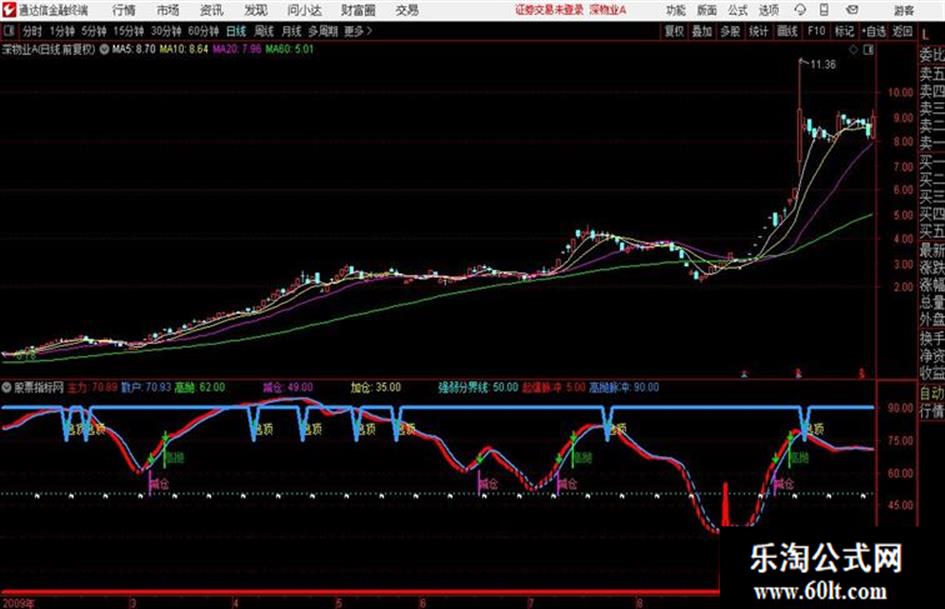Open the 发现 menu
The width and height of the screenshot is (945, 609).
tap(256, 10)
